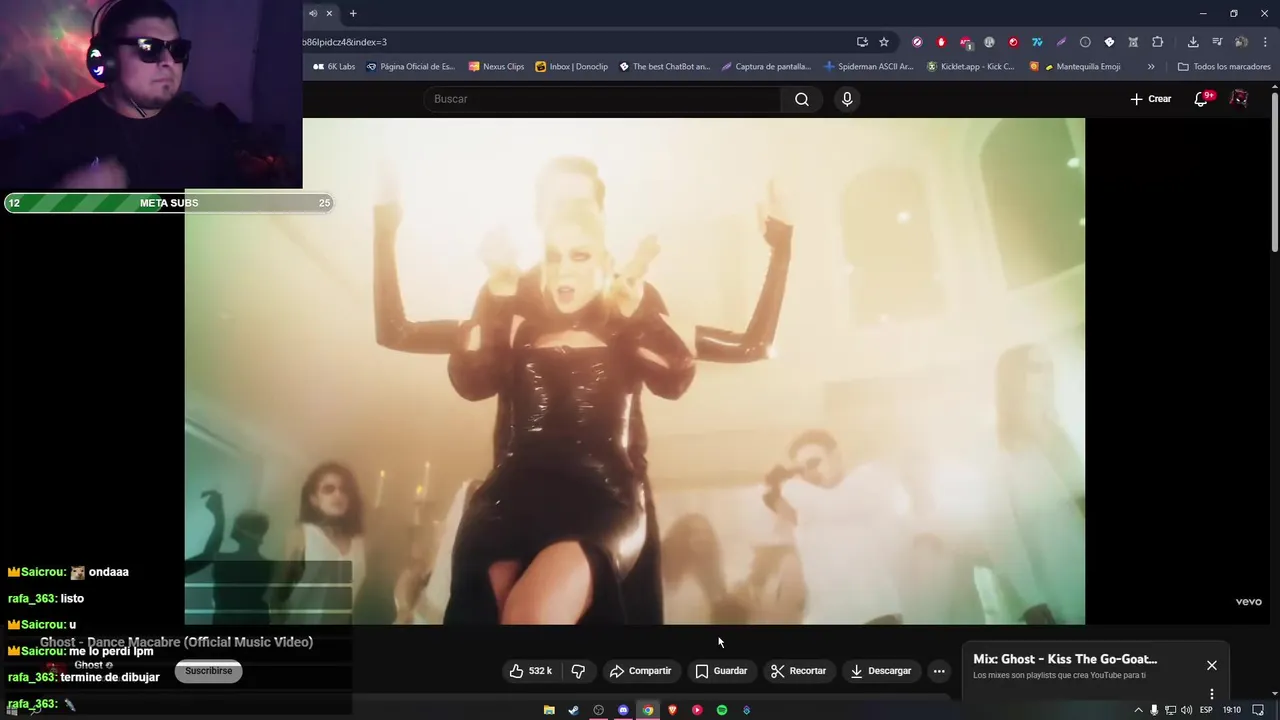Open Chrome three-dot menu
This screenshot has width=1280, height=720.
1265,42
